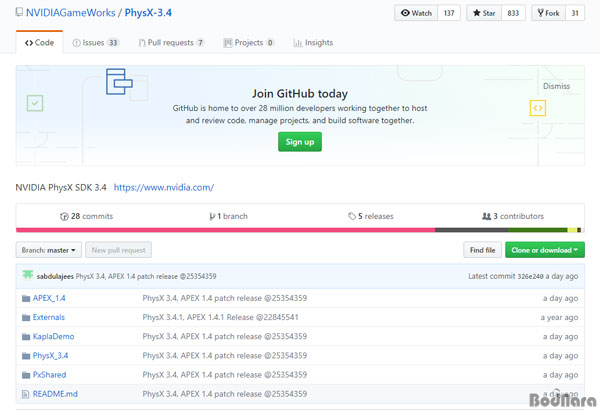The height and width of the screenshot is (410, 600).
Task: Expand the Clone or download dropdown
Action: 545,250
